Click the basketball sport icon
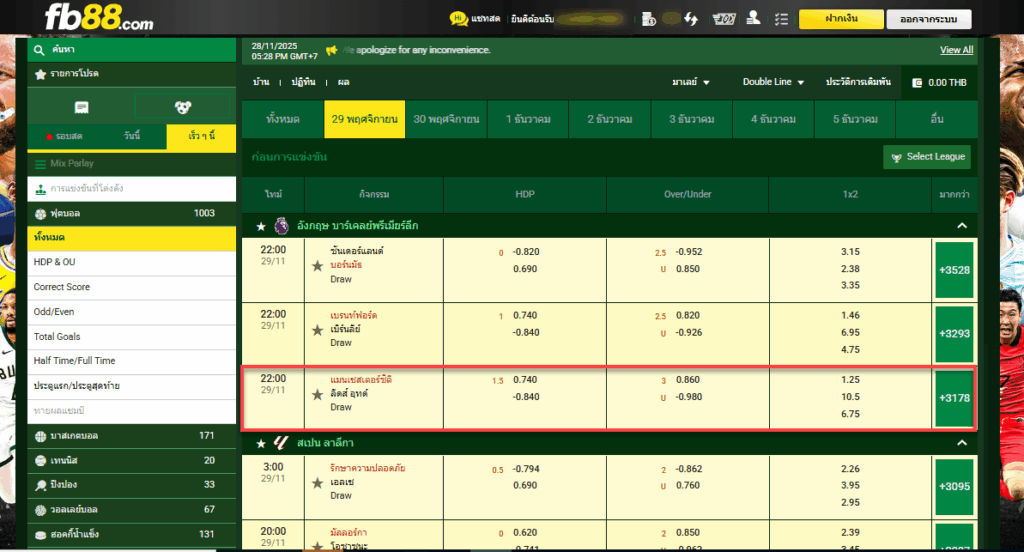 40,436
